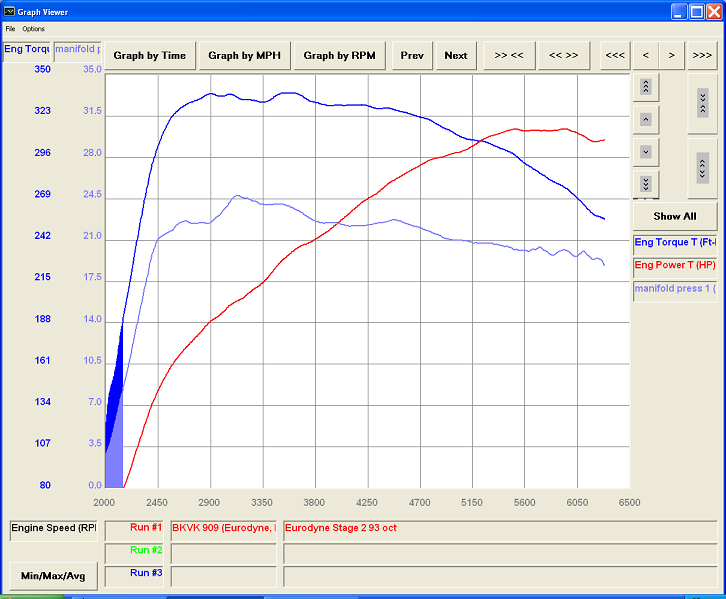Click the vertical compress chevrons button
Viewport: 726px width, 599px height.
(702, 103)
